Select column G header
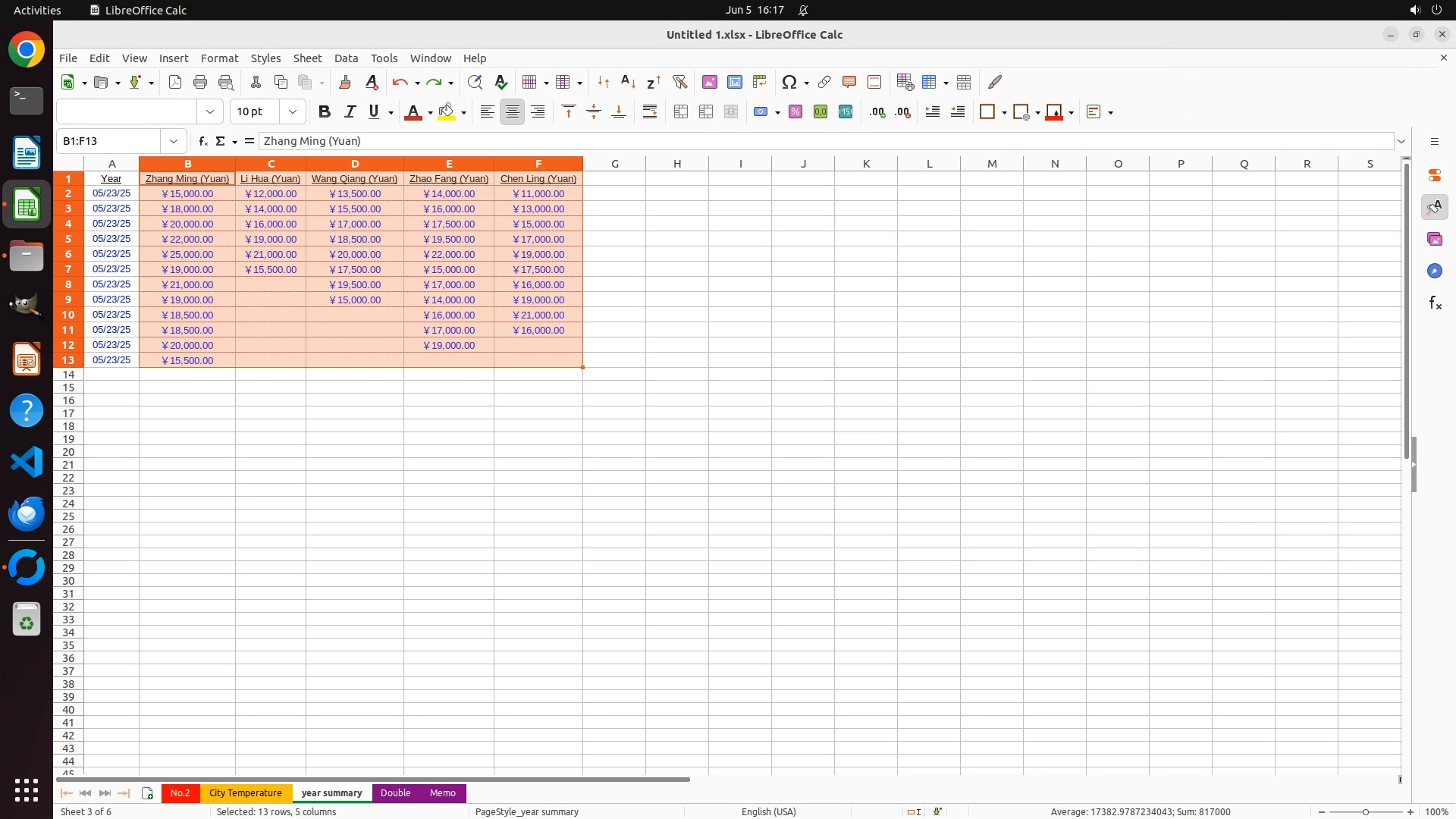 (x=614, y=164)
